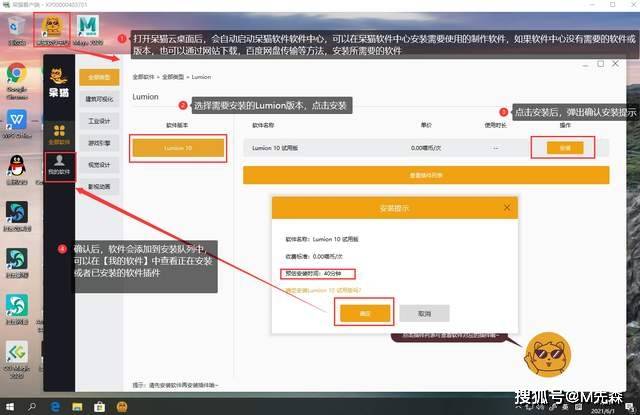Click 全部软件 in the breadcrumb
This screenshot has width=640, height=415.
click(x=143, y=77)
